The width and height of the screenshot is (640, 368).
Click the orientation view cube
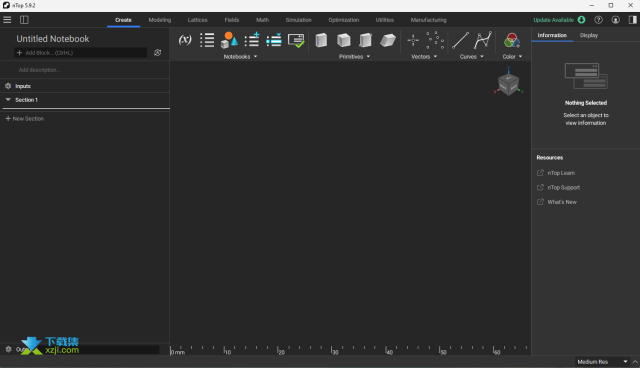(508, 84)
